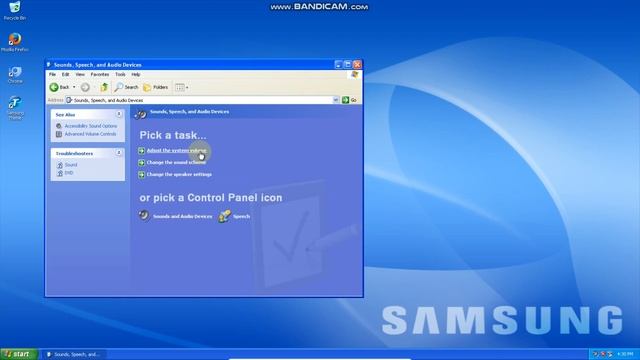This screenshot has height=360, width=640.
Task: Open the File menu
Action: (x=52, y=74)
